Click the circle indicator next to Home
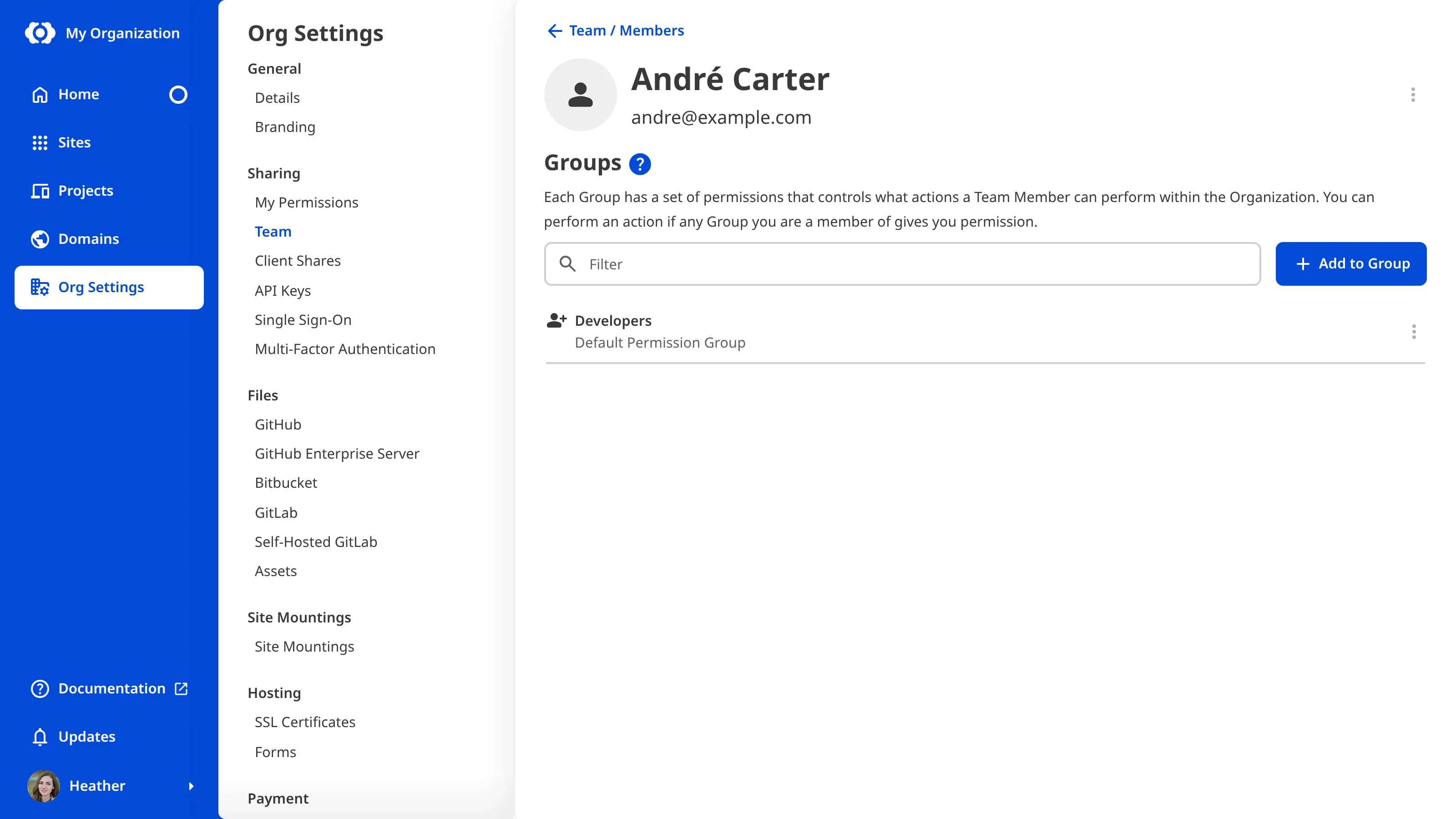1456x819 pixels. pos(178,94)
